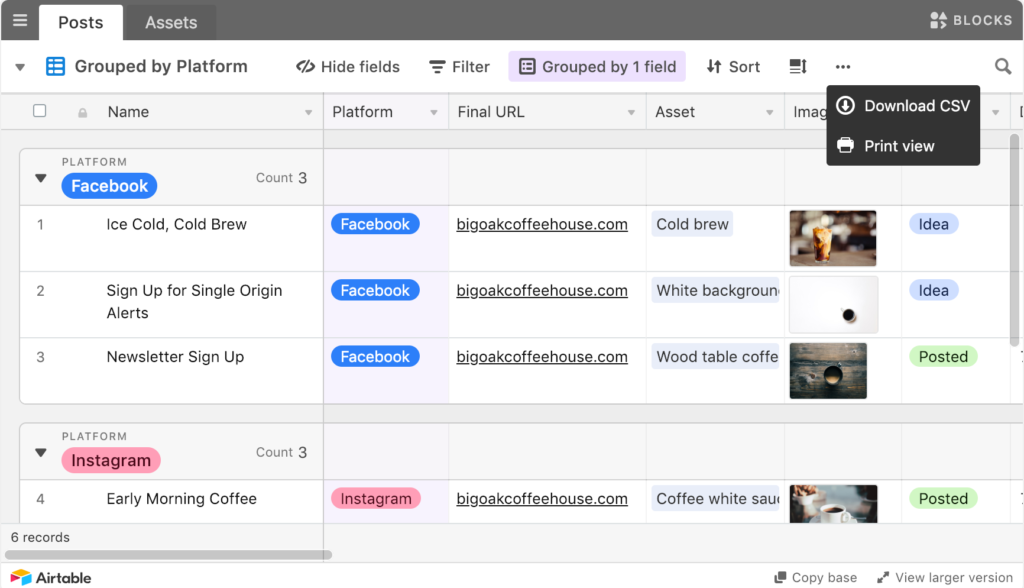Toggle the Grouped by 1 field button
This screenshot has height=588, width=1024.
coord(596,66)
